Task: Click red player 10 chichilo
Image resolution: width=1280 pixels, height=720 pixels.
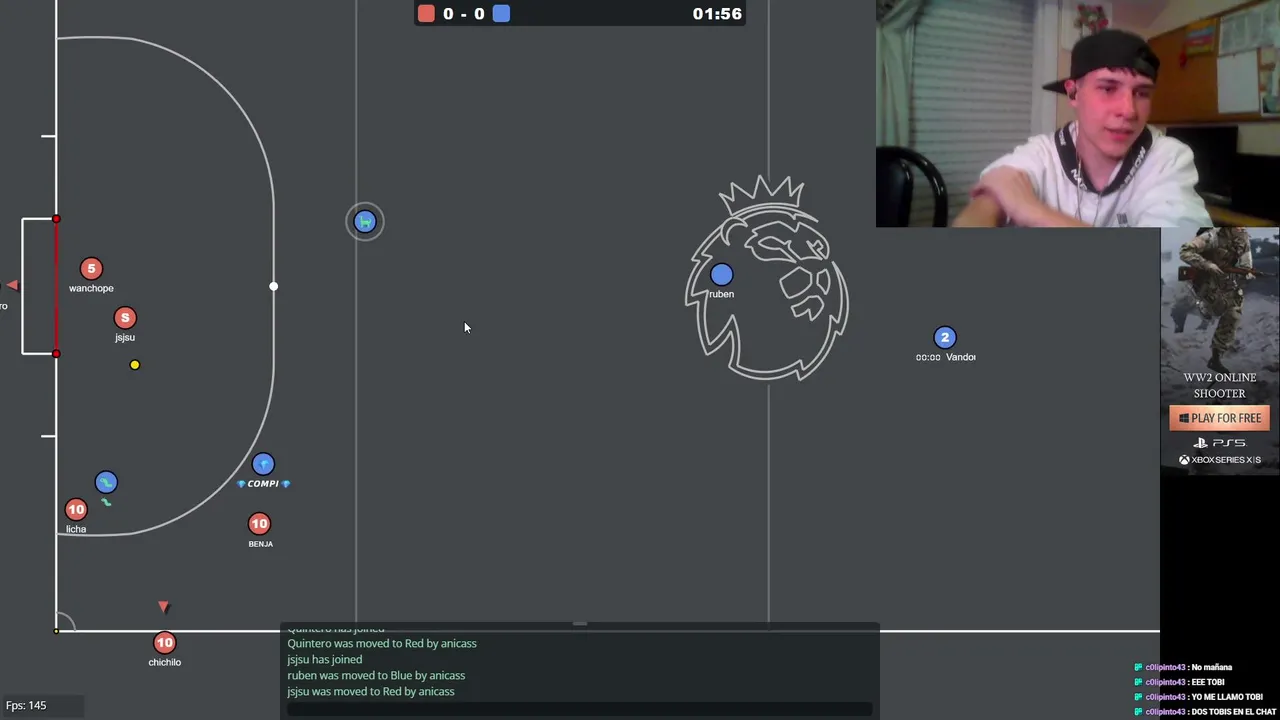Action: tap(164, 643)
